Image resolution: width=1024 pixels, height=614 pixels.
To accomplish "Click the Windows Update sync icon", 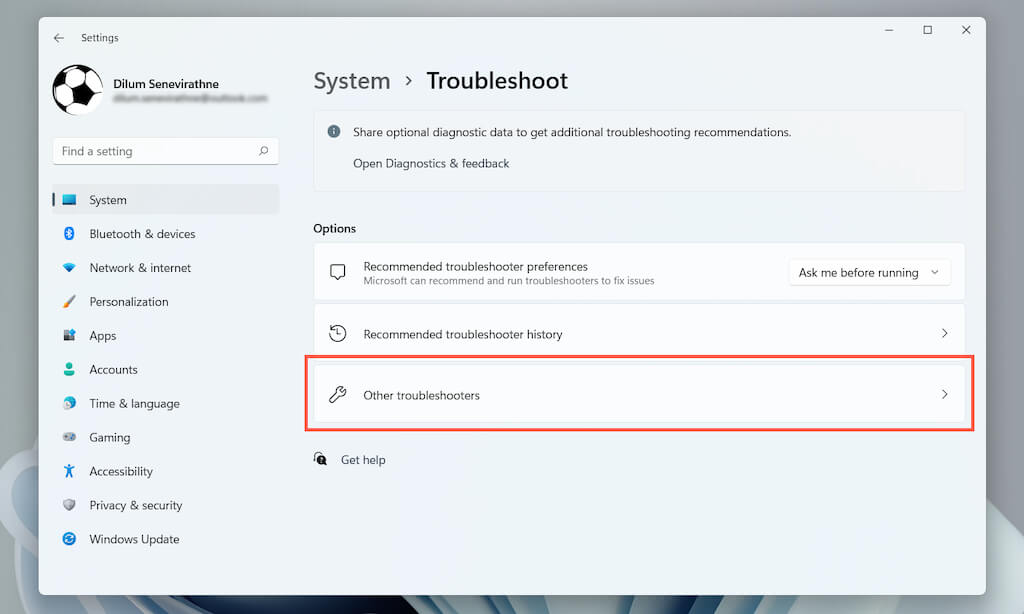I will click(69, 539).
